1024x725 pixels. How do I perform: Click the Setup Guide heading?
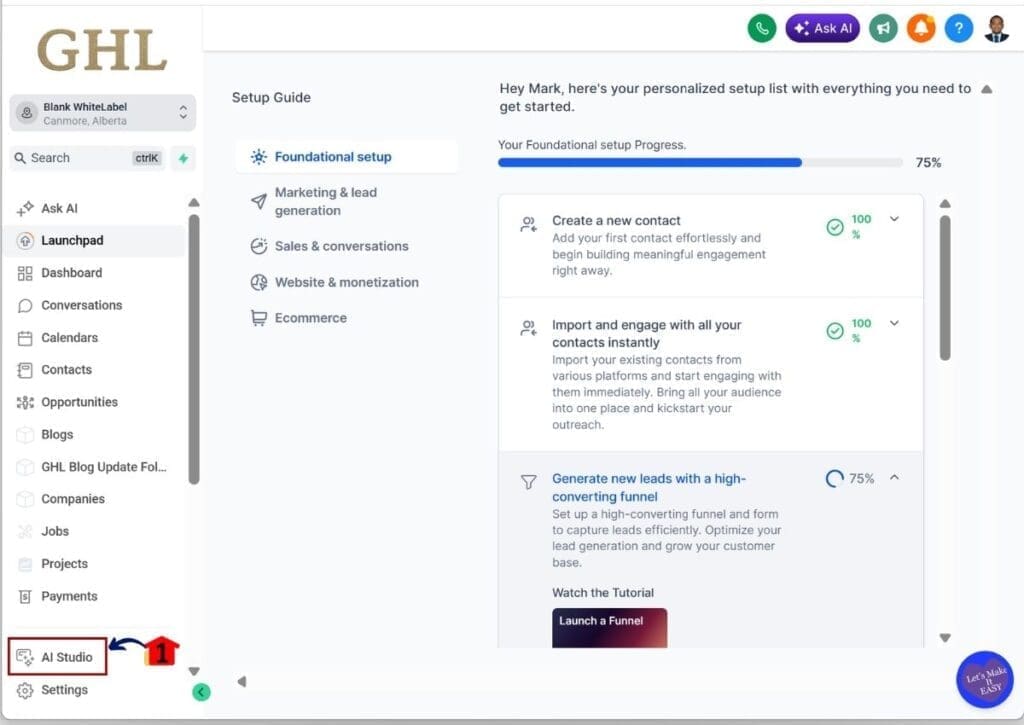pyautogui.click(x=271, y=97)
